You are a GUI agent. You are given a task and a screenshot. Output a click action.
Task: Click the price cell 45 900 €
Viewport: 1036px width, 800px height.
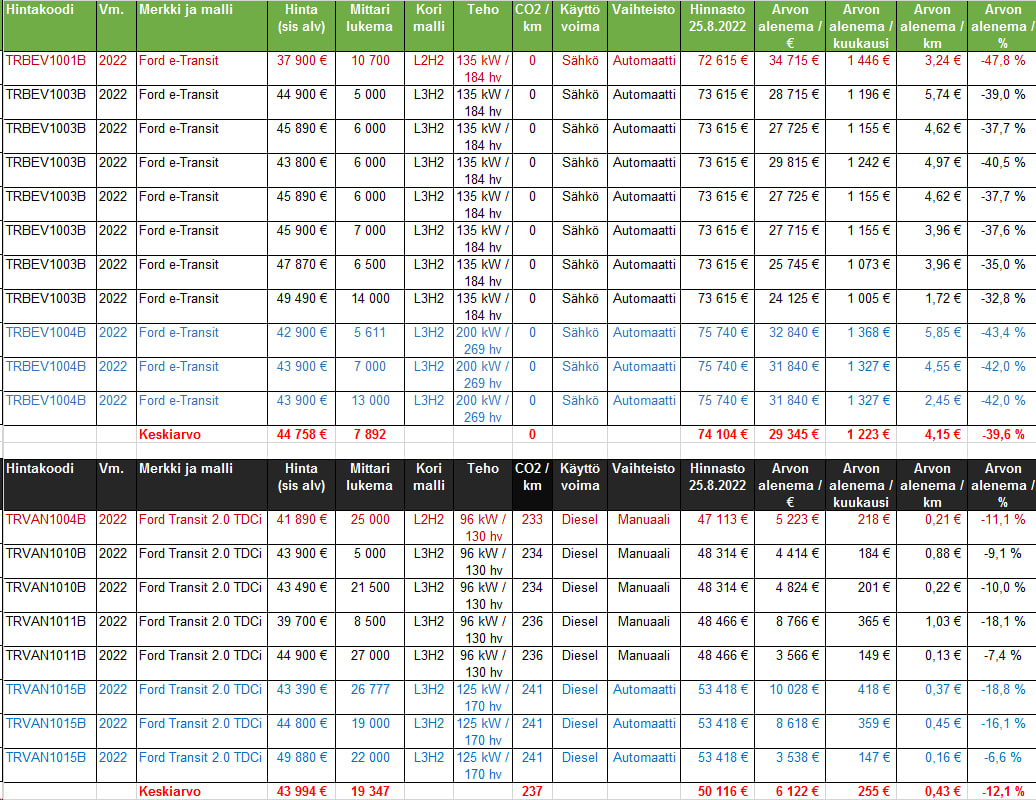coord(301,238)
